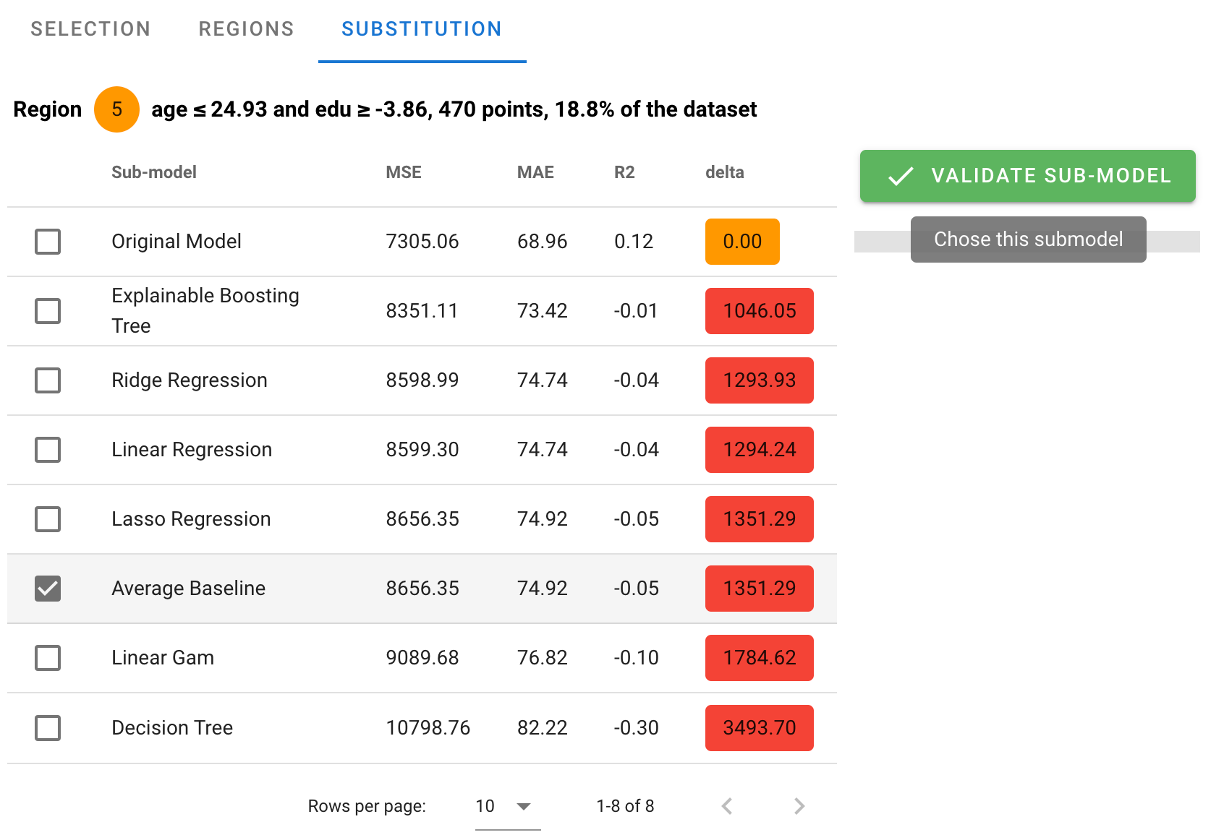Sort by the delta column header

pyautogui.click(x=725, y=172)
